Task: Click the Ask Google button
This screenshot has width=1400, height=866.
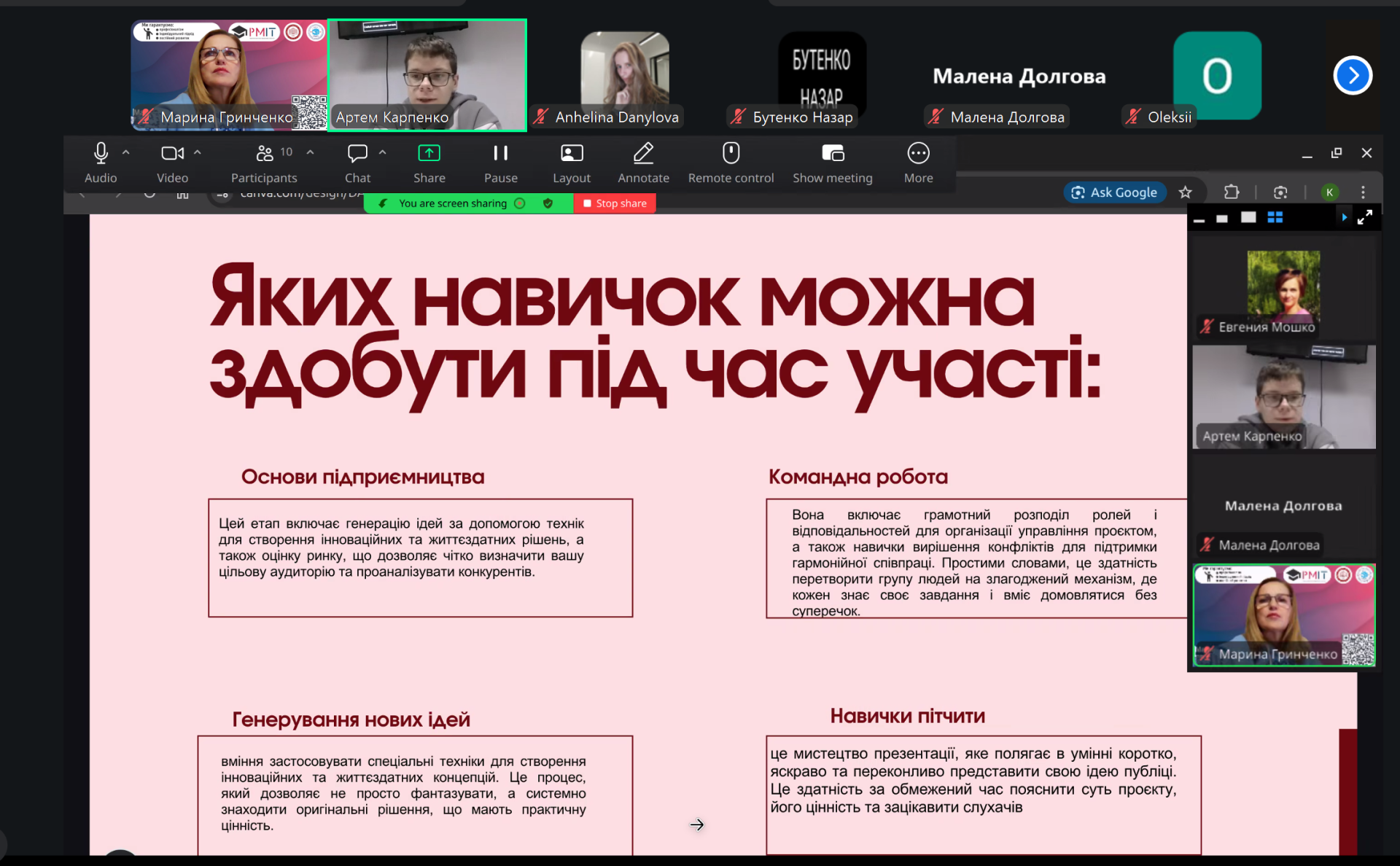Action: coord(1114,192)
